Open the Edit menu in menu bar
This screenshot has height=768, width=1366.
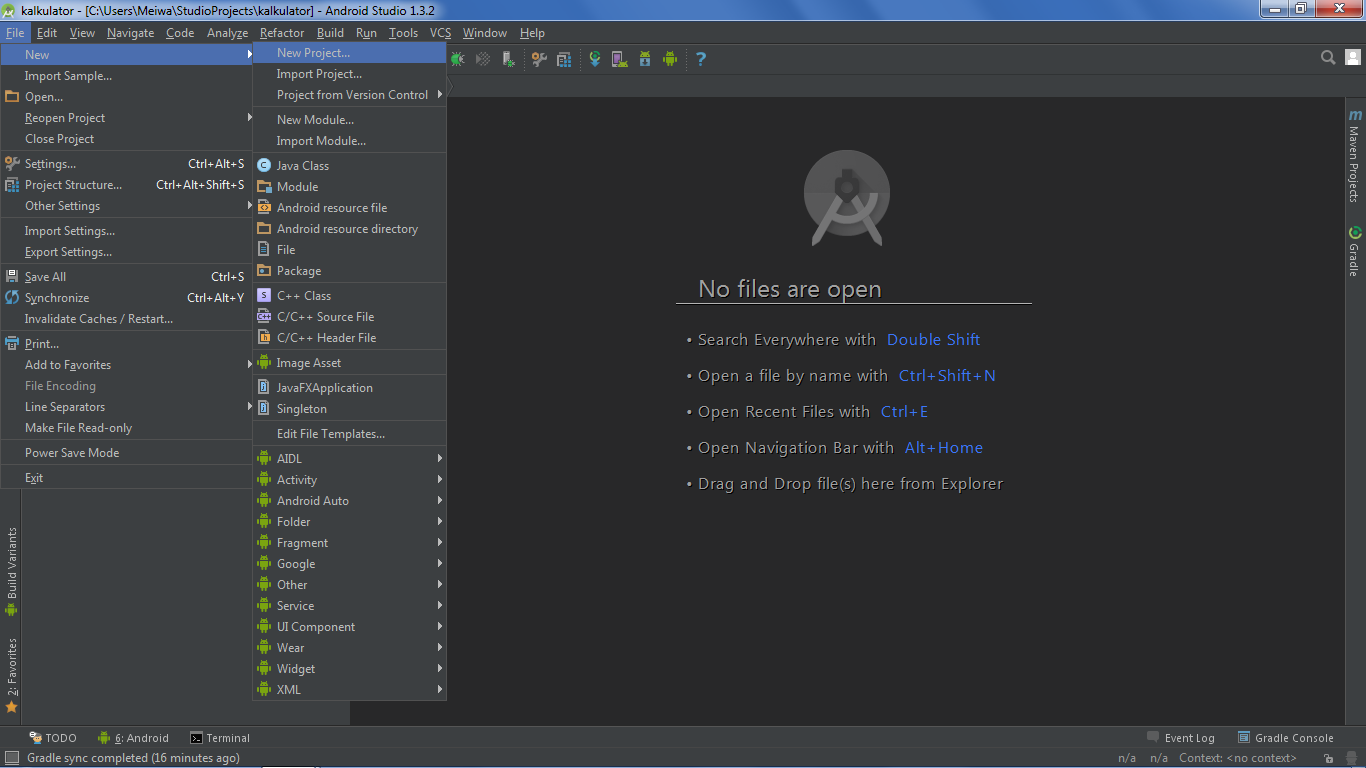47,33
